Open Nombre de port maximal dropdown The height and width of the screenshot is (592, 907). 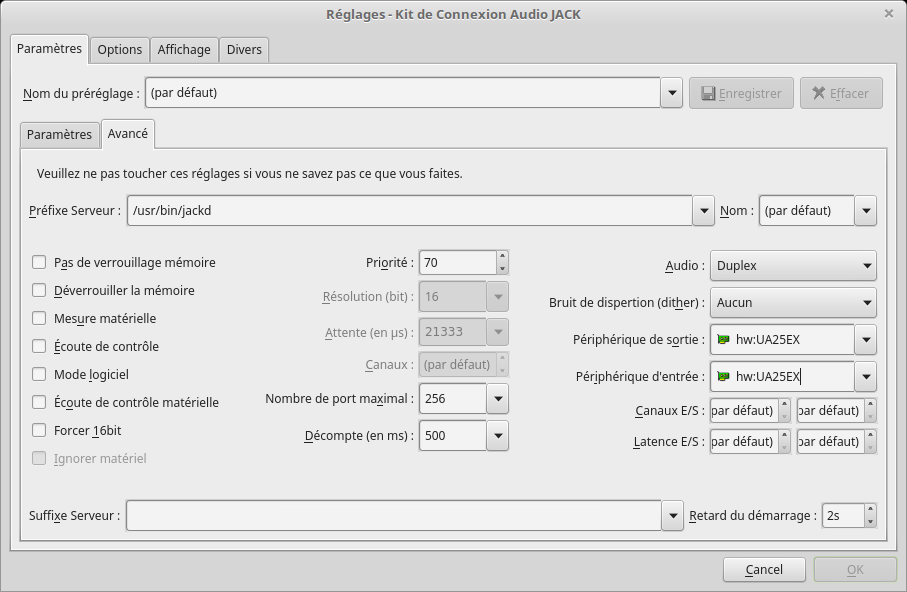(497, 399)
